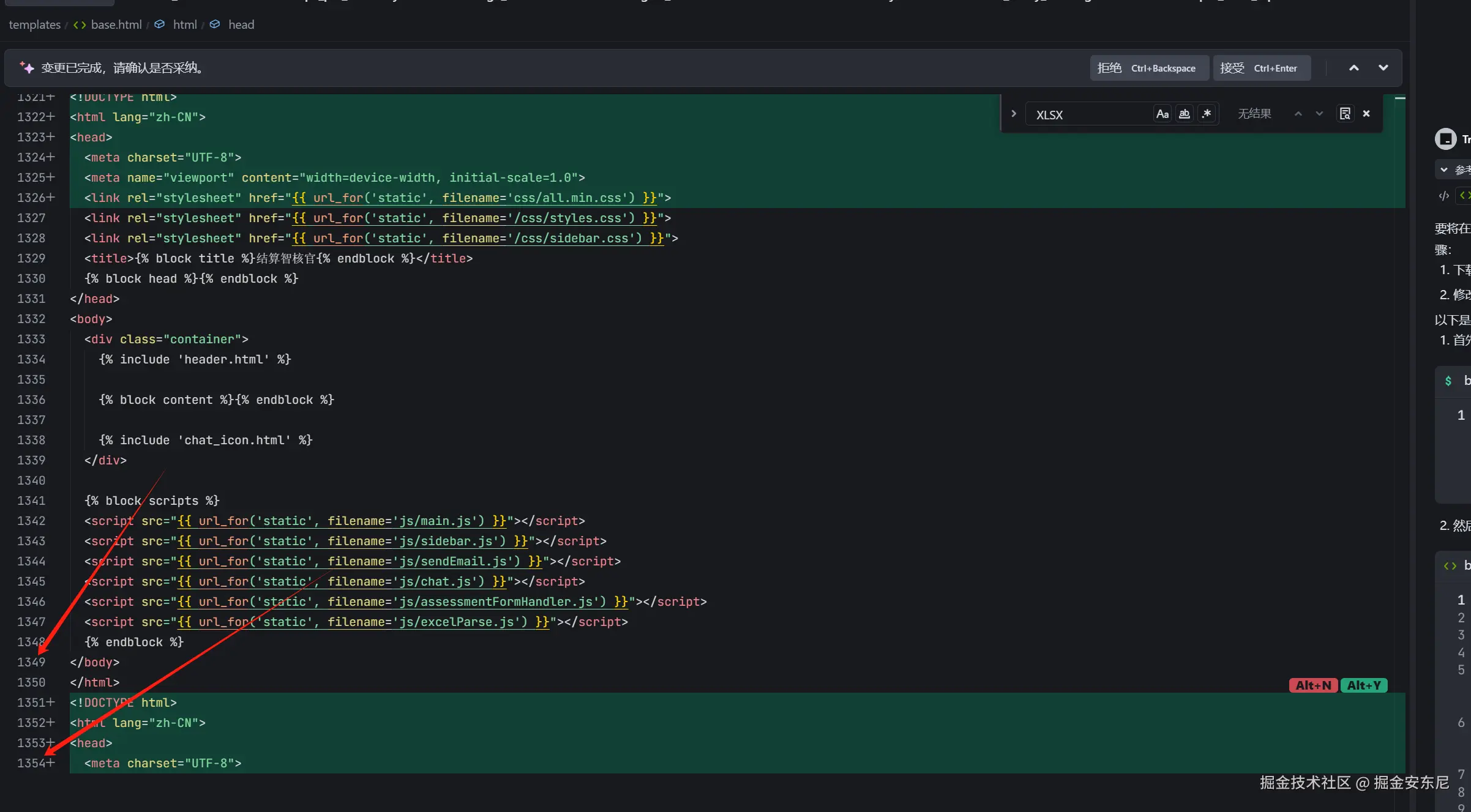Jump to previous change up arrow
This screenshot has width=1471, height=812.
coord(1354,68)
